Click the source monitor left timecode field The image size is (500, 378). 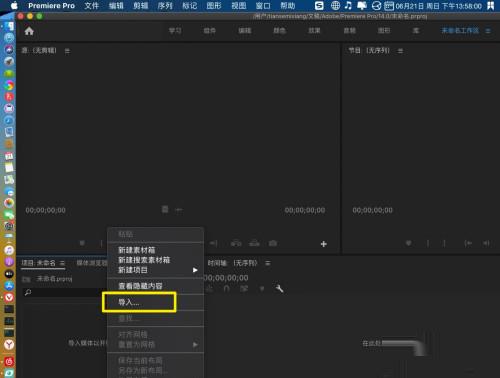point(46,210)
